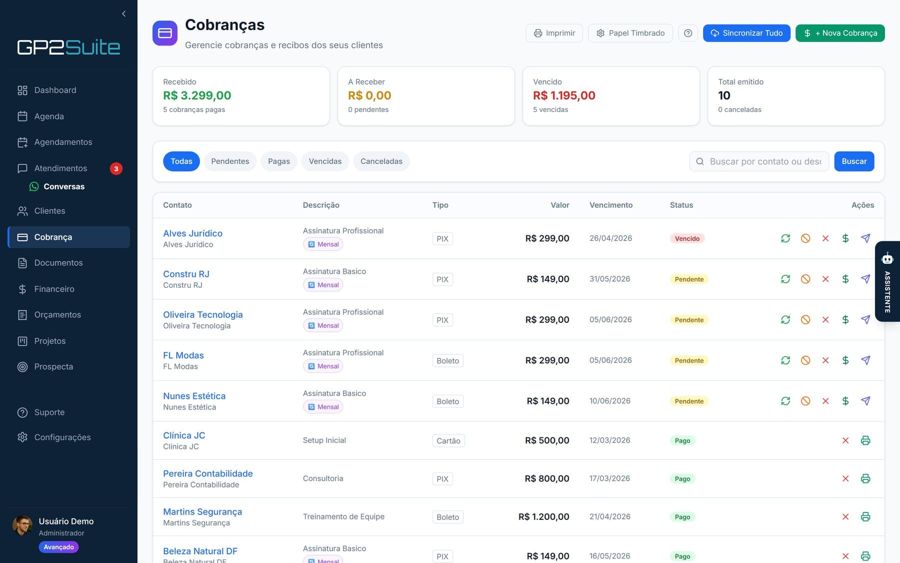Click the GP2Suite logo
The height and width of the screenshot is (563, 900).
point(68,47)
